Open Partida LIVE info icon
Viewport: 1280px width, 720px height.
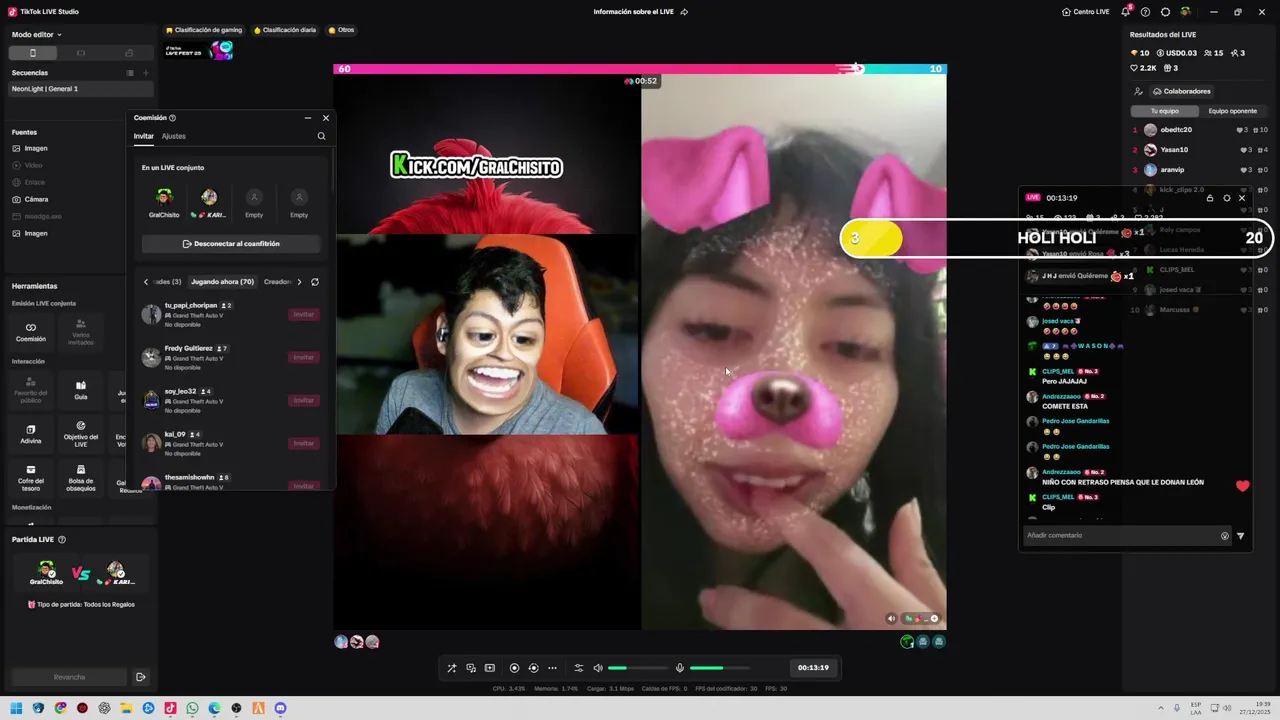tap(62, 540)
